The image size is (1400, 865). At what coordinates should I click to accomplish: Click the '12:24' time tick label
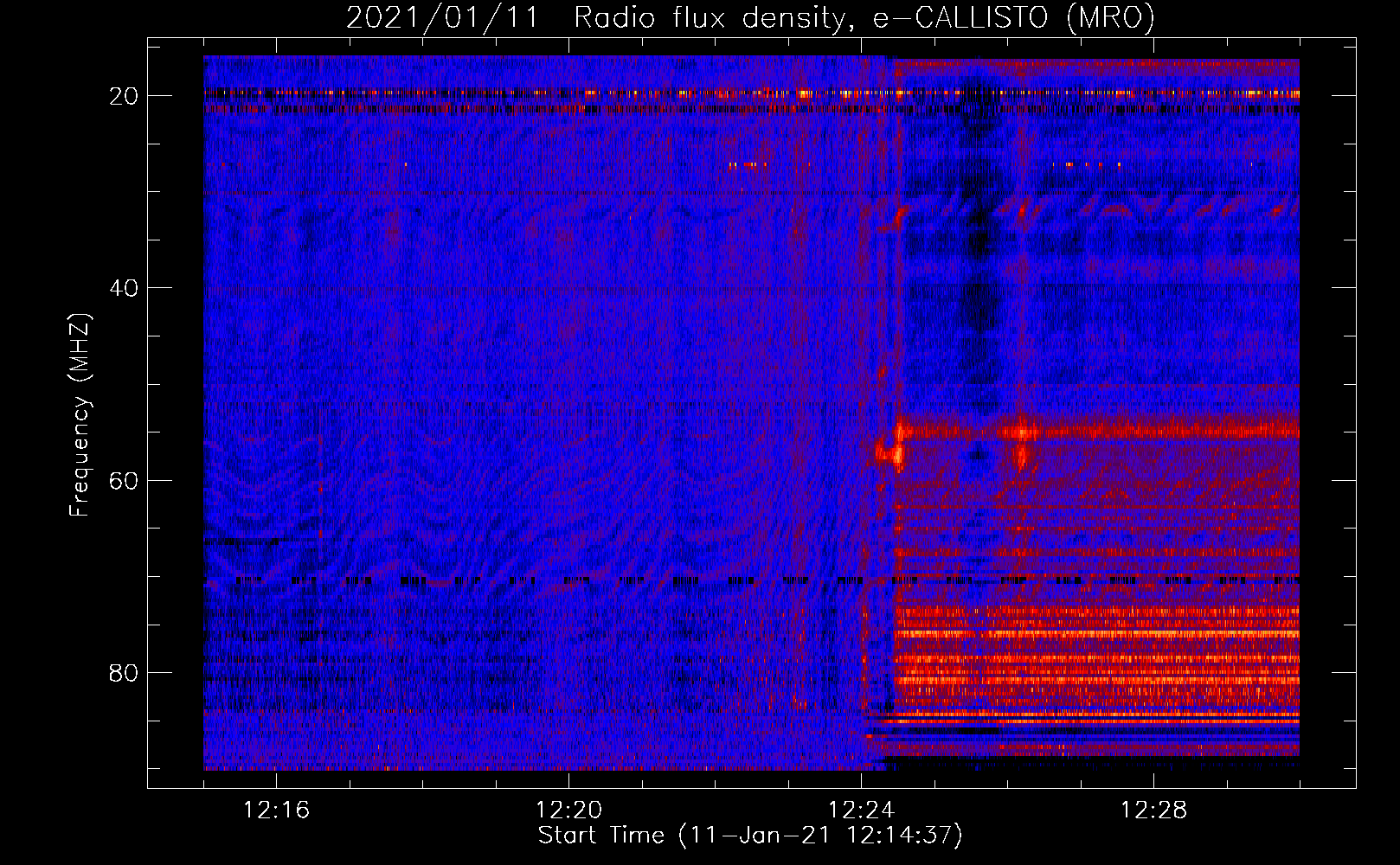click(861, 811)
